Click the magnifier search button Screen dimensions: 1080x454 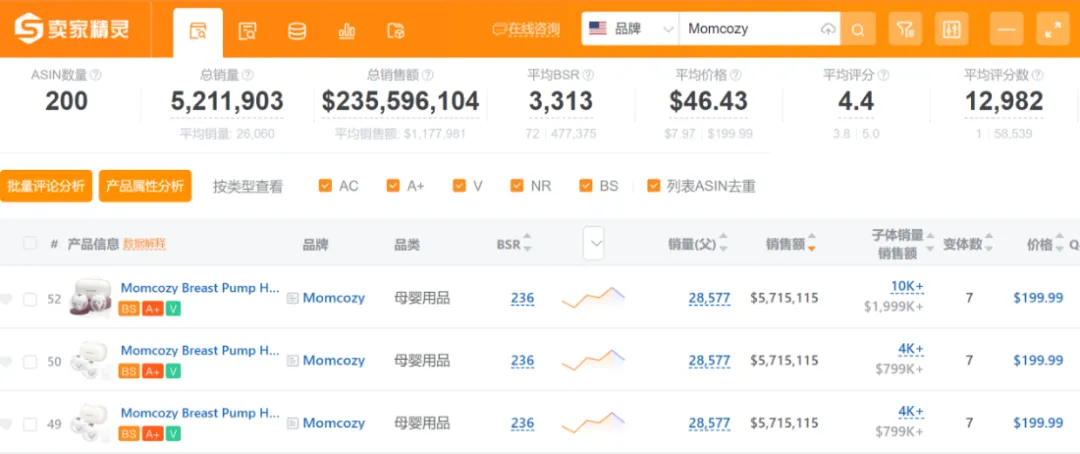(x=858, y=29)
